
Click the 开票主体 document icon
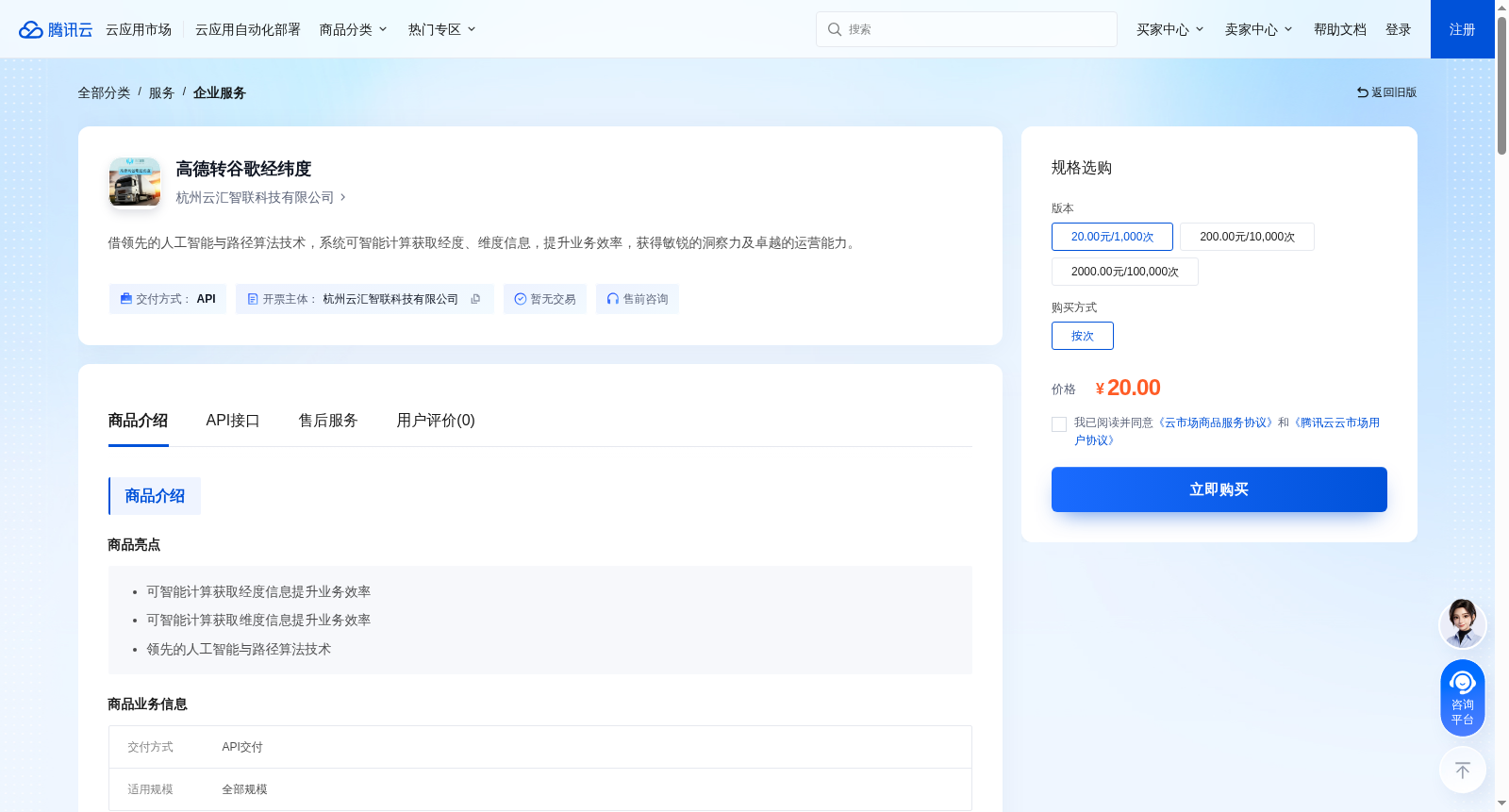click(x=253, y=299)
